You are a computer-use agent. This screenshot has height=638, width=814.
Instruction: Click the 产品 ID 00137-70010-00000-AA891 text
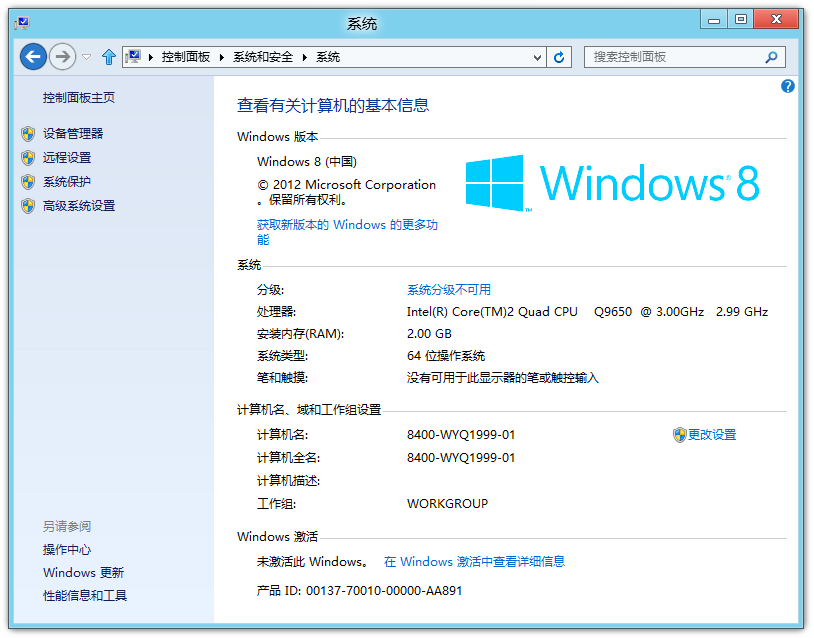[x=359, y=591]
